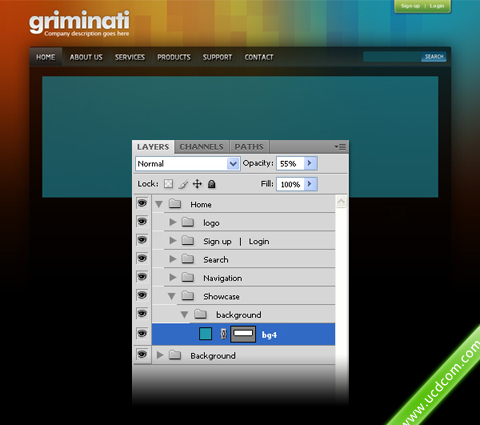Image resolution: width=480 pixels, height=425 pixels.
Task: Click the lock all padlock icon
Action: [x=212, y=184]
